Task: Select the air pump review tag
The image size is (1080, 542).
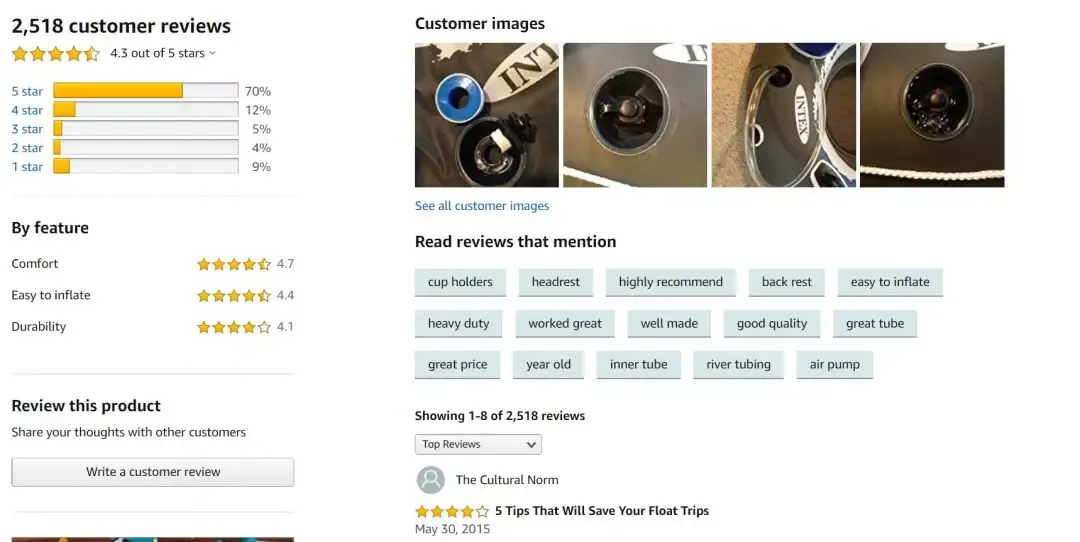Action: pos(835,365)
